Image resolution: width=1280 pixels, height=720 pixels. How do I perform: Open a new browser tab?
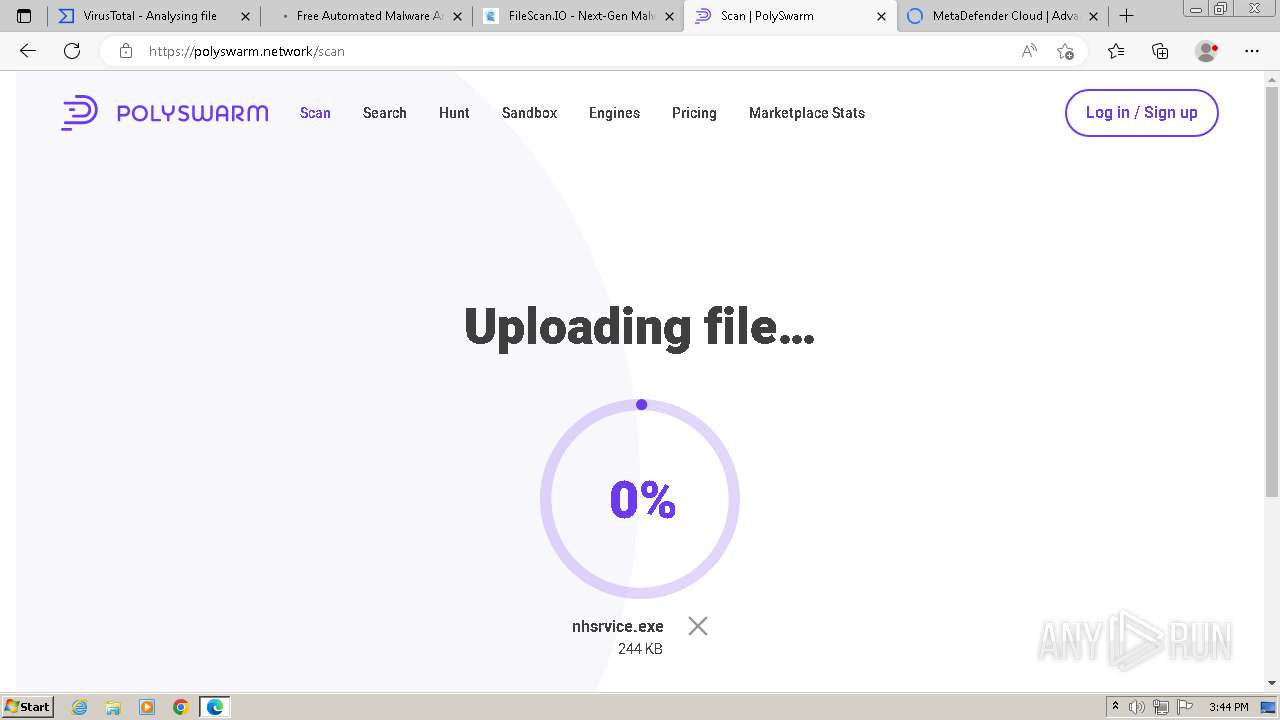click(1126, 16)
